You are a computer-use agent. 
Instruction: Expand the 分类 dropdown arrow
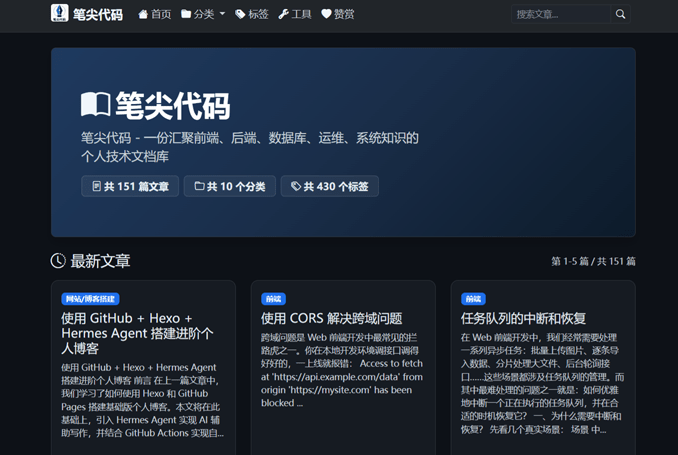tap(222, 14)
